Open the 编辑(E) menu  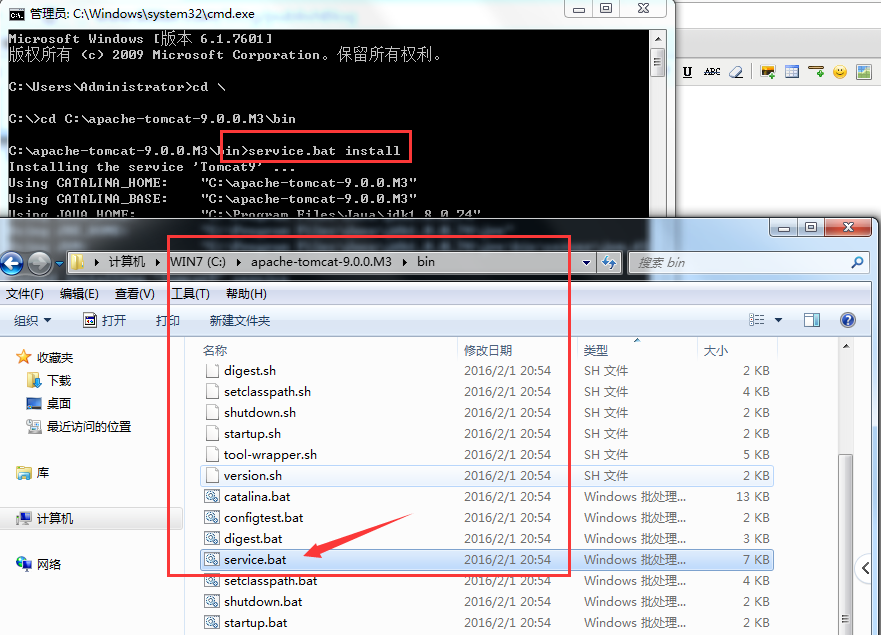click(x=79, y=294)
